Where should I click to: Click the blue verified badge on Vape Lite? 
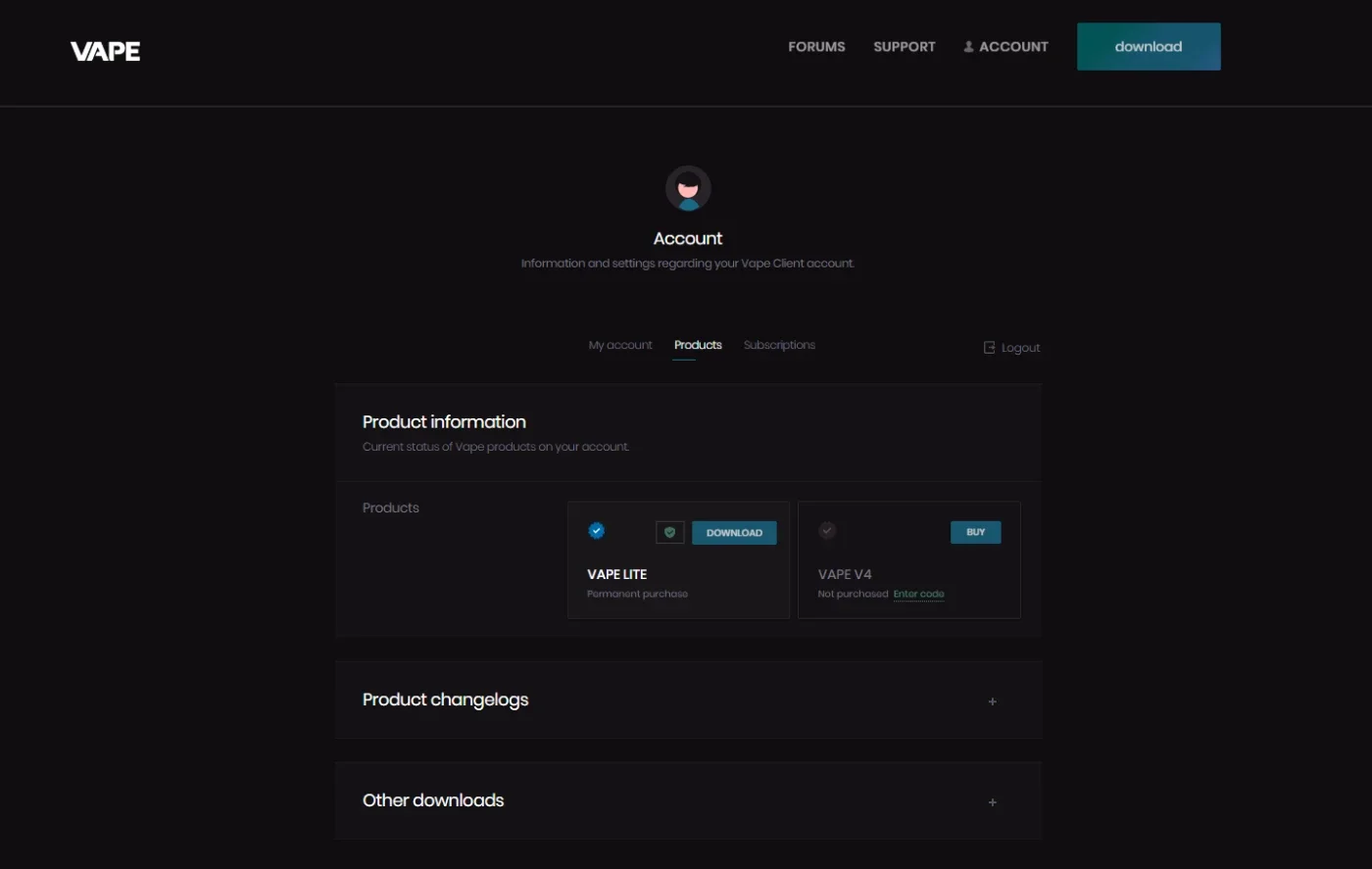click(597, 531)
